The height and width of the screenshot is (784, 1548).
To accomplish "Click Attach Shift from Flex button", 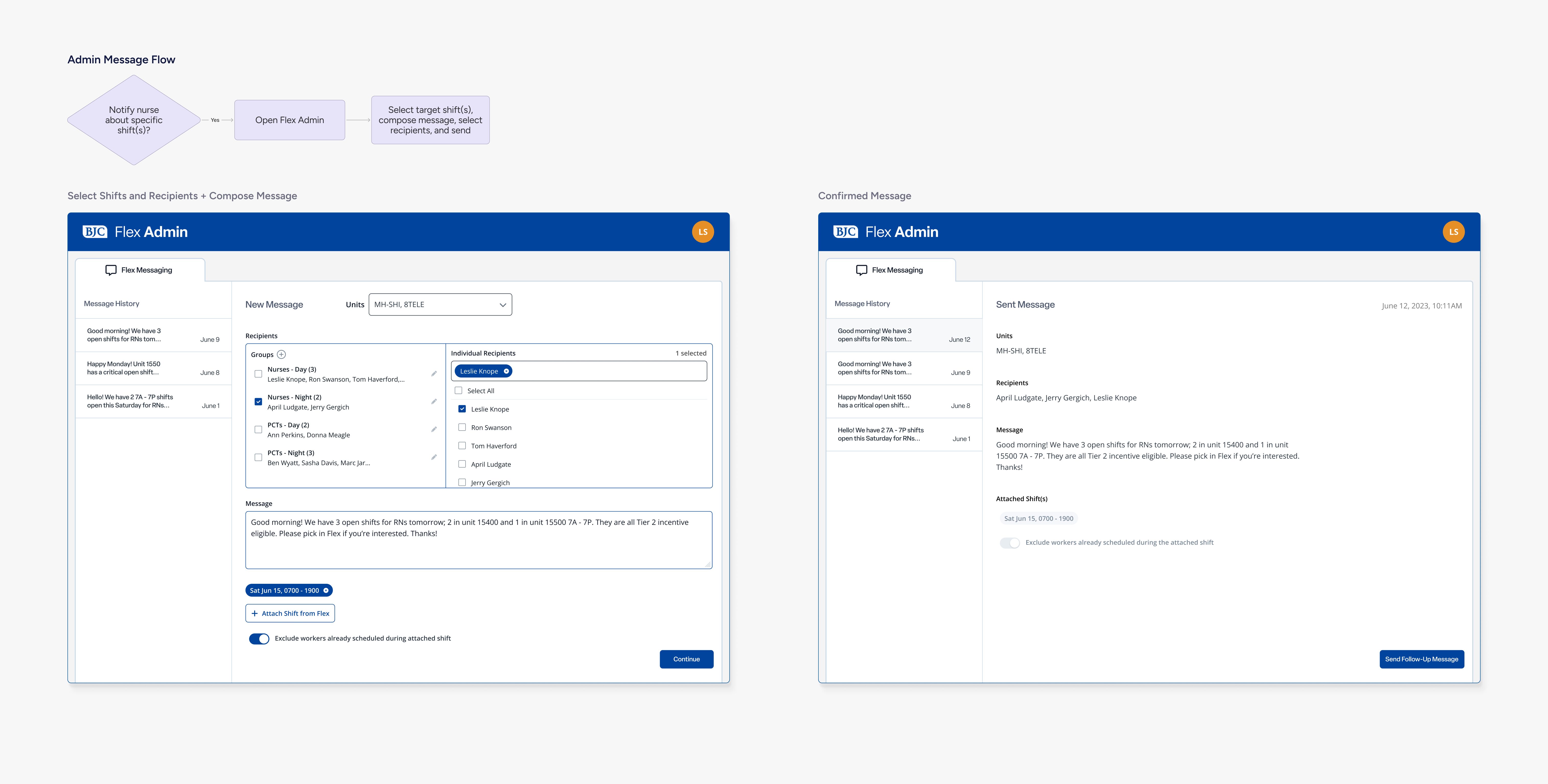I will point(290,613).
